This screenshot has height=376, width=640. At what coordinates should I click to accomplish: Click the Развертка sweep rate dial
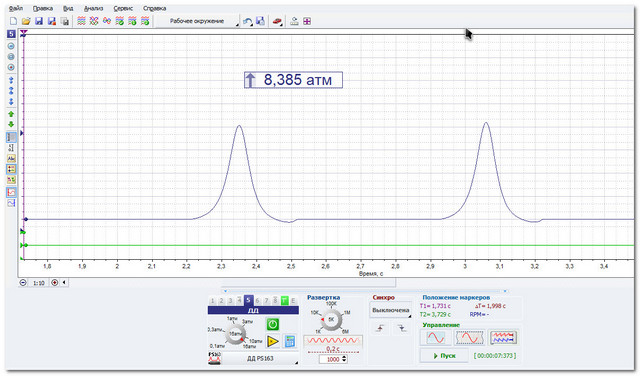pyautogui.click(x=331, y=319)
